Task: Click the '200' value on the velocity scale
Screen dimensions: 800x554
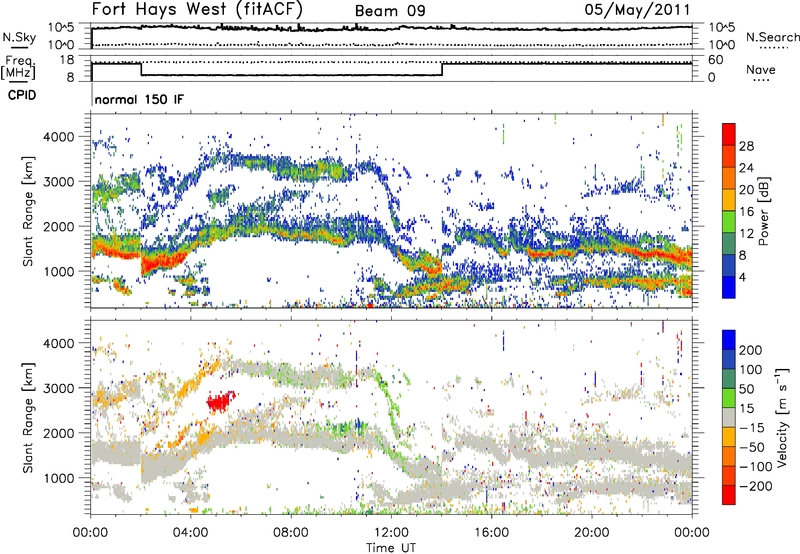Action: click(750, 350)
